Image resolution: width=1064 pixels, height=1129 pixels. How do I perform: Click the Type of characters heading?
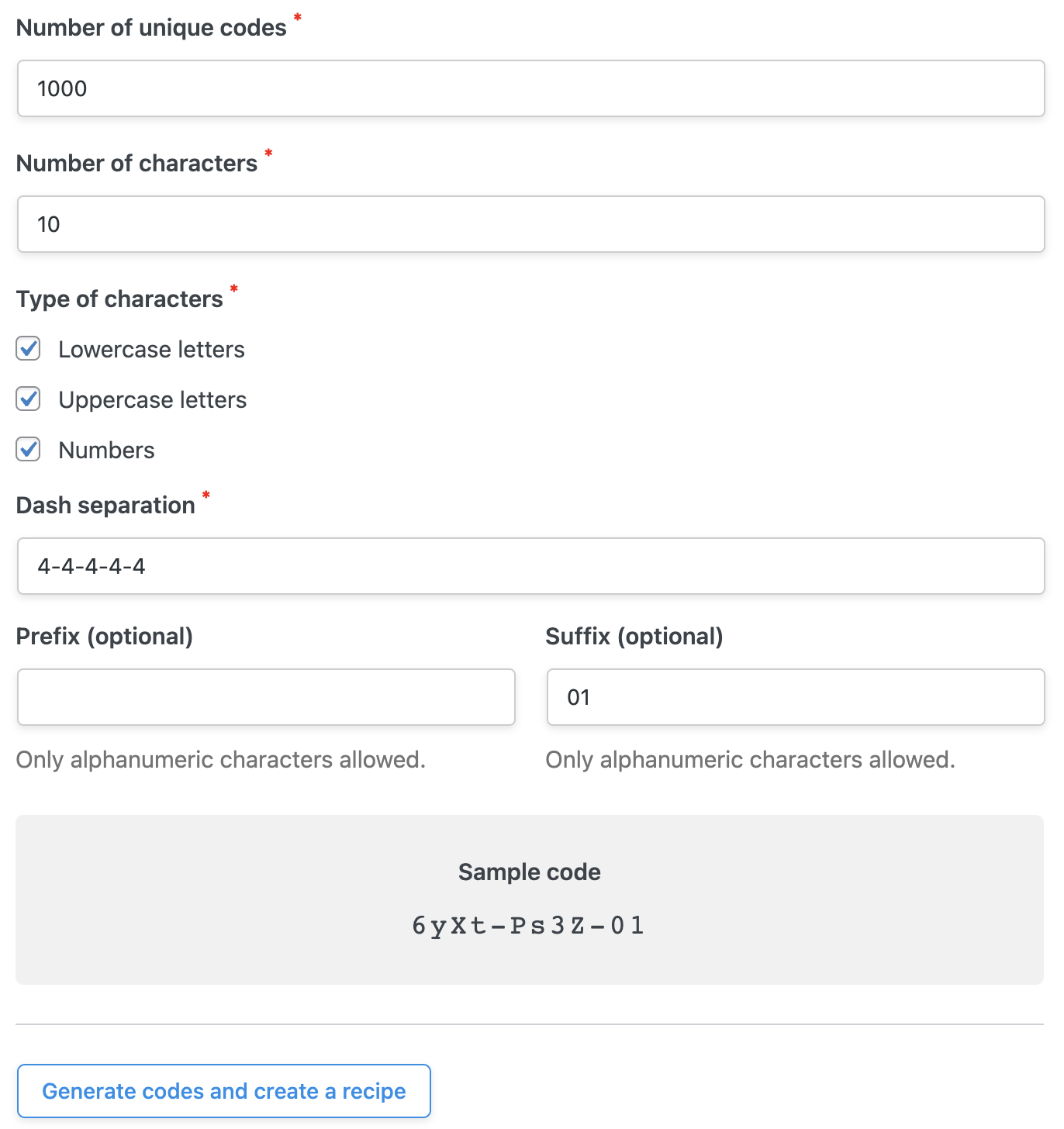(x=120, y=299)
